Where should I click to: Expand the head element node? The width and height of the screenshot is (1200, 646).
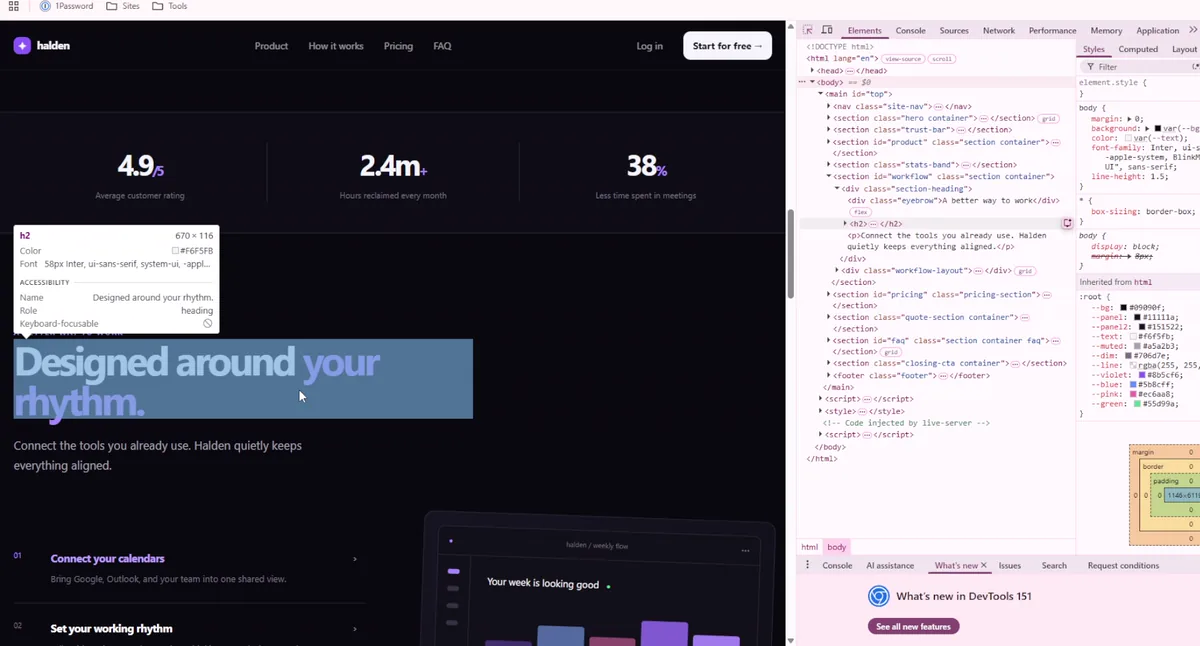(x=812, y=71)
